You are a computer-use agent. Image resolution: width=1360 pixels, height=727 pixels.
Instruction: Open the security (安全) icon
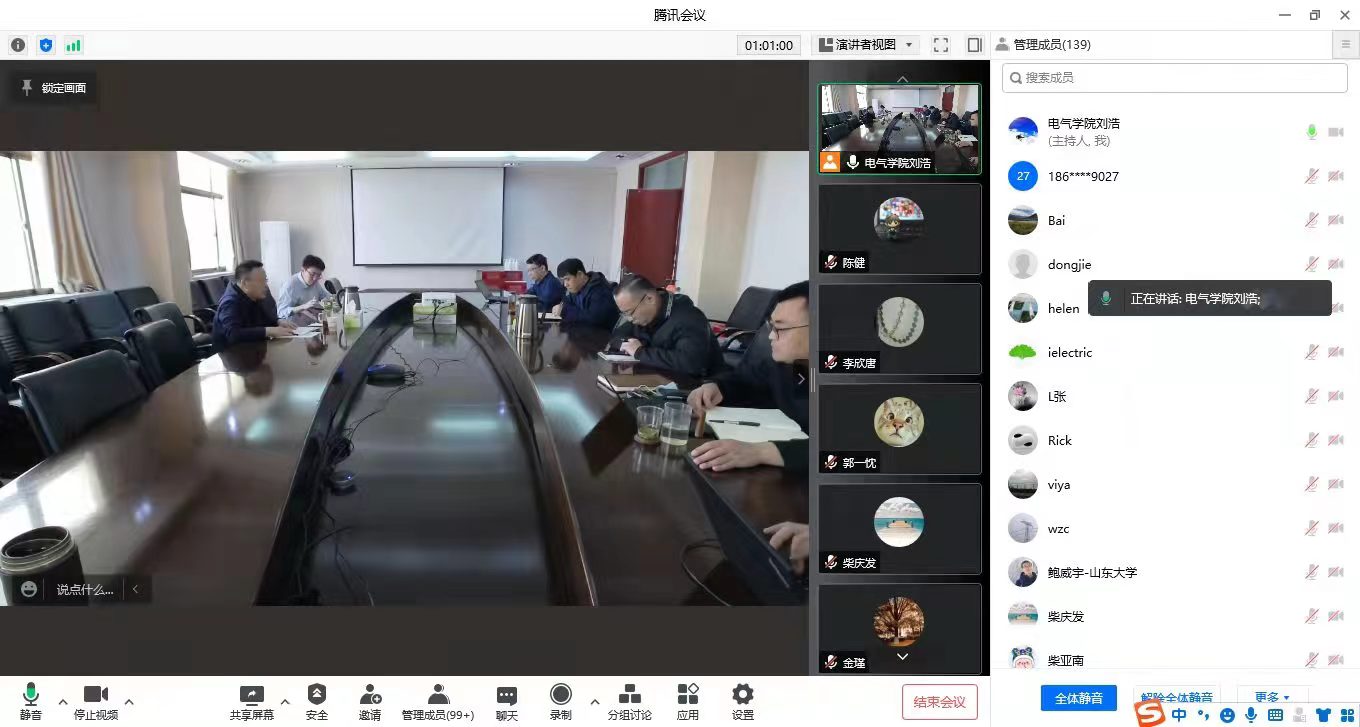click(316, 695)
